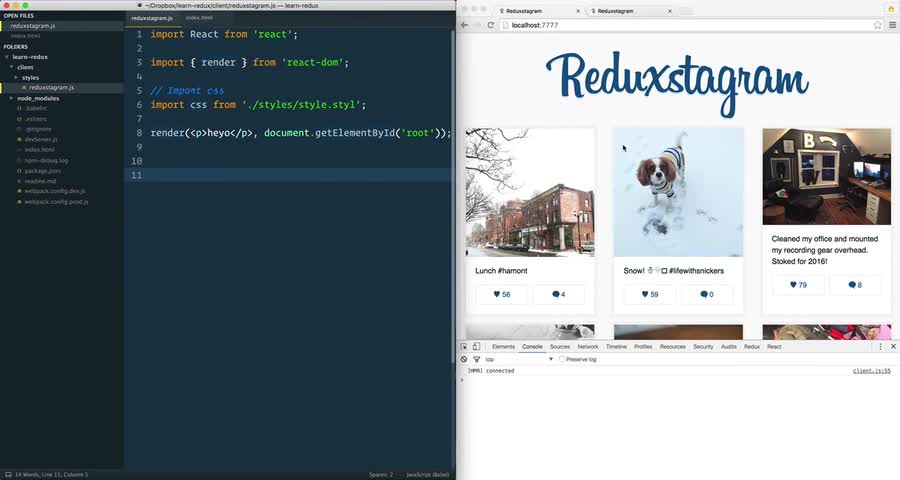The width and height of the screenshot is (900, 480).
Task: Switch to the Elements DevTools tab
Action: point(503,347)
